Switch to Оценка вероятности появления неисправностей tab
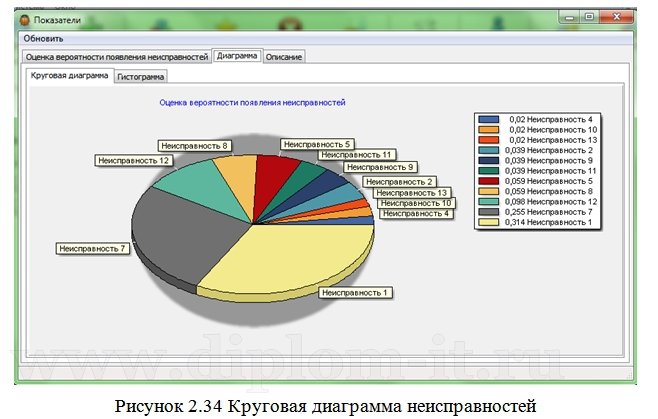This screenshot has width=658, height=419. tap(117, 57)
